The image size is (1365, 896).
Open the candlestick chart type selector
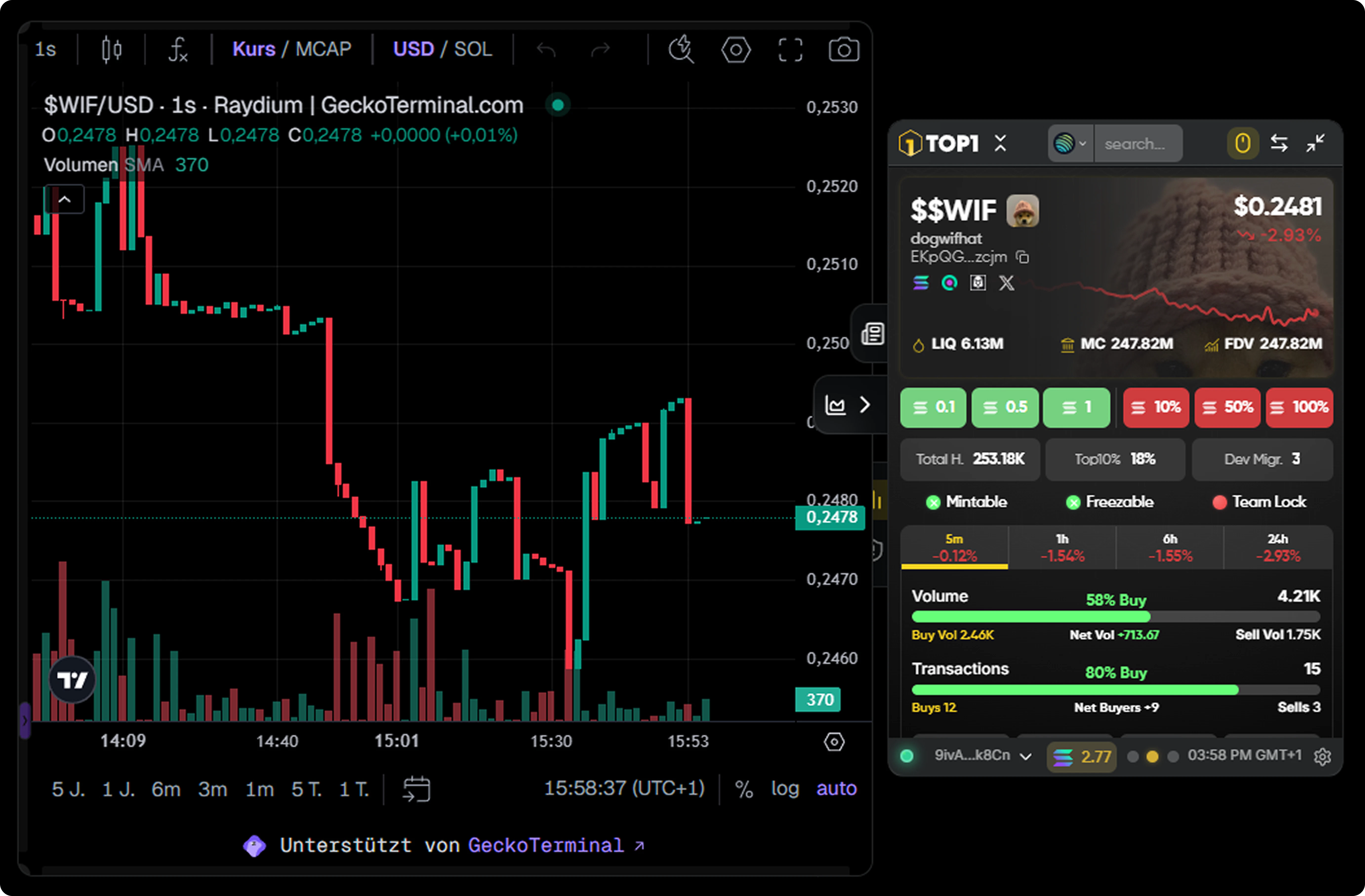point(111,49)
